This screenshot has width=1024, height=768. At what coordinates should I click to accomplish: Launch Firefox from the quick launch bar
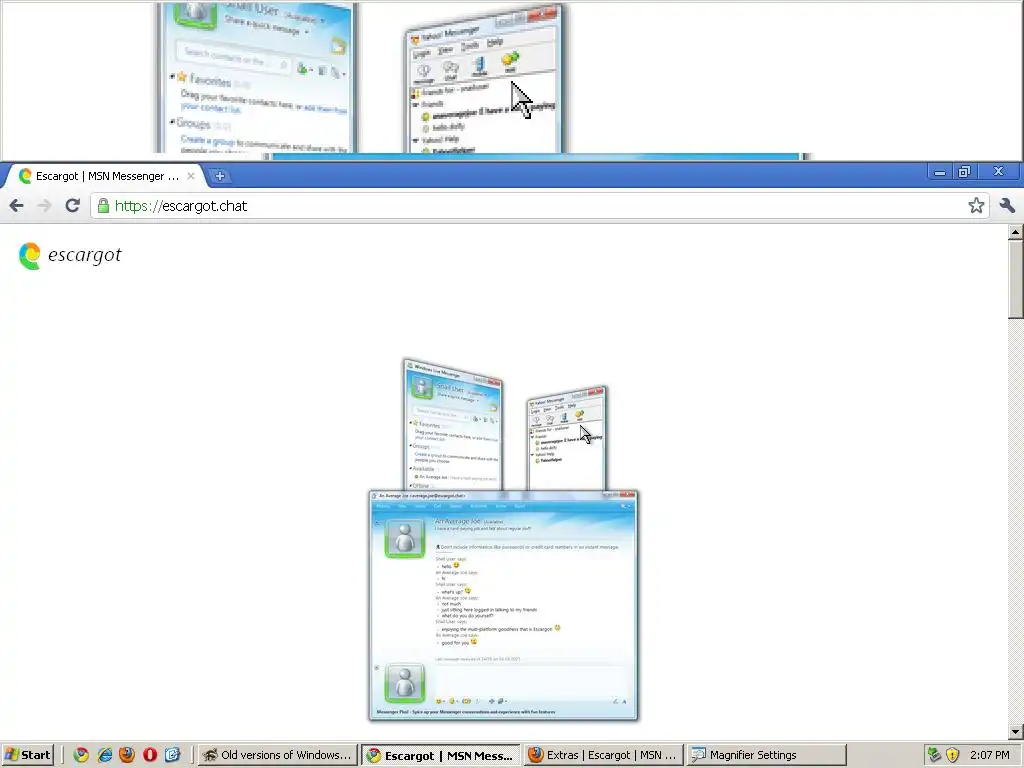tap(127, 755)
